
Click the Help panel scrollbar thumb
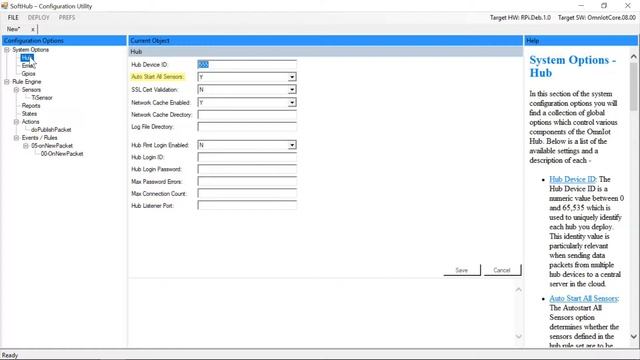(633, 86)
